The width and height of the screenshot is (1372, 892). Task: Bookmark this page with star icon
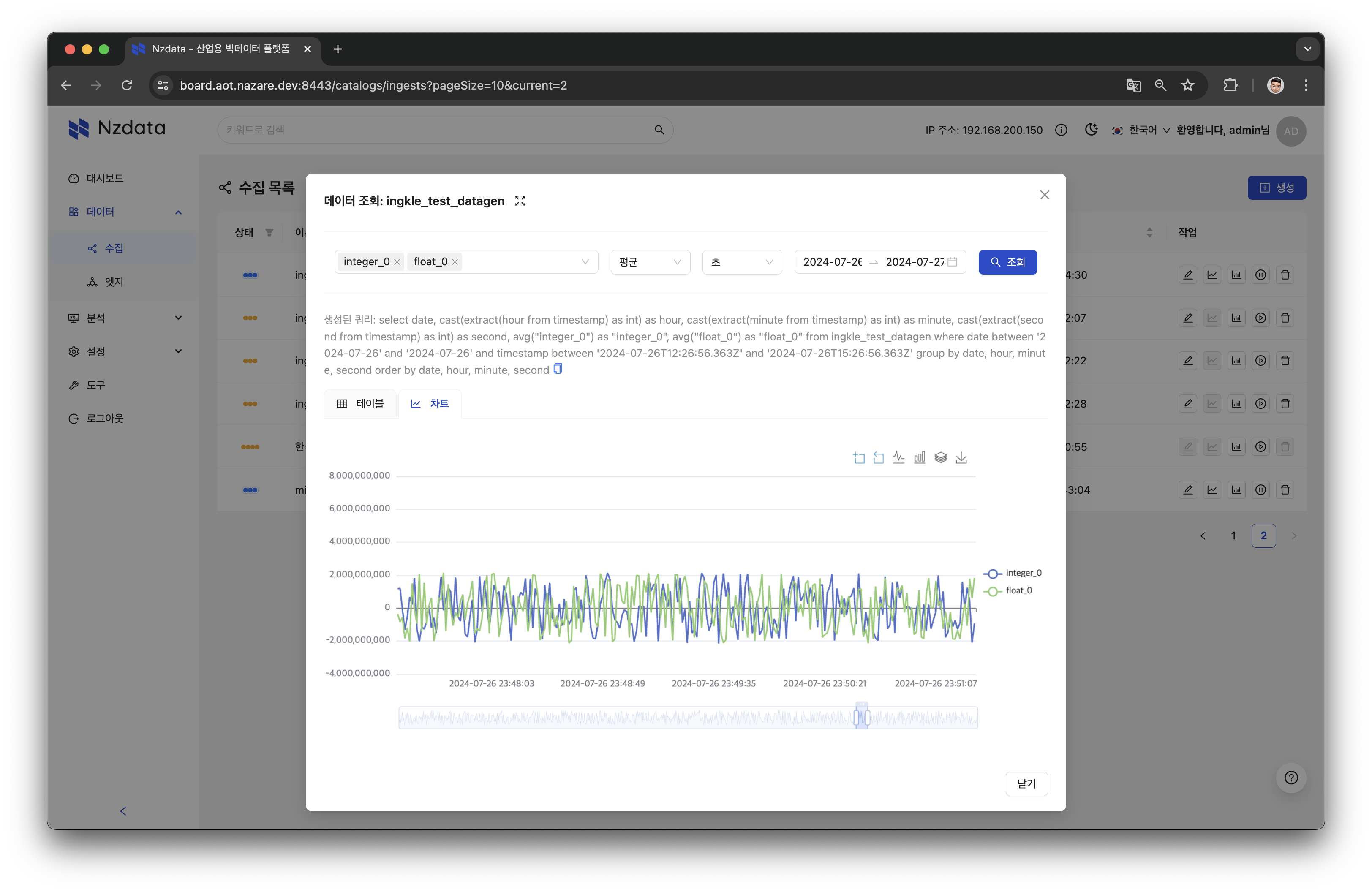pyautogui.click(x=1187, y=85)
